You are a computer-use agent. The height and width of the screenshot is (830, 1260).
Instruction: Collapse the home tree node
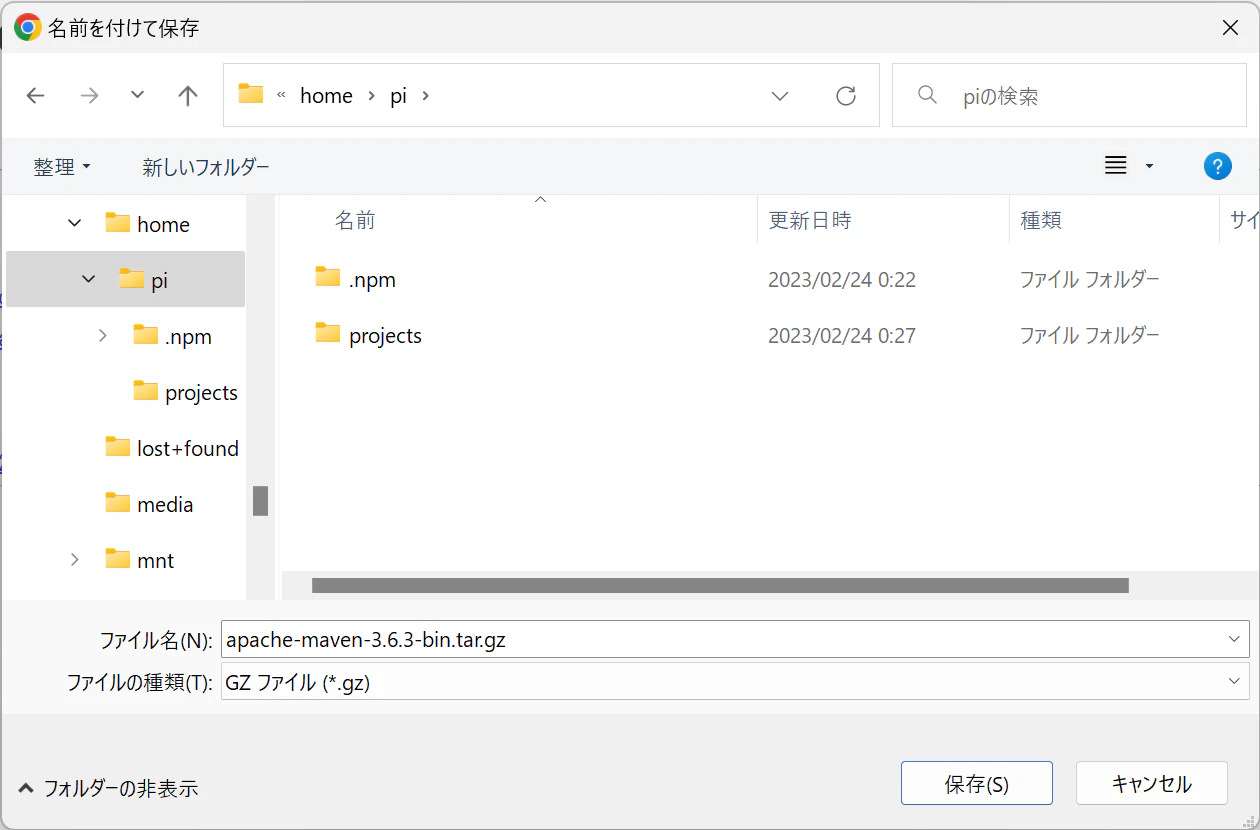[75, 223]
